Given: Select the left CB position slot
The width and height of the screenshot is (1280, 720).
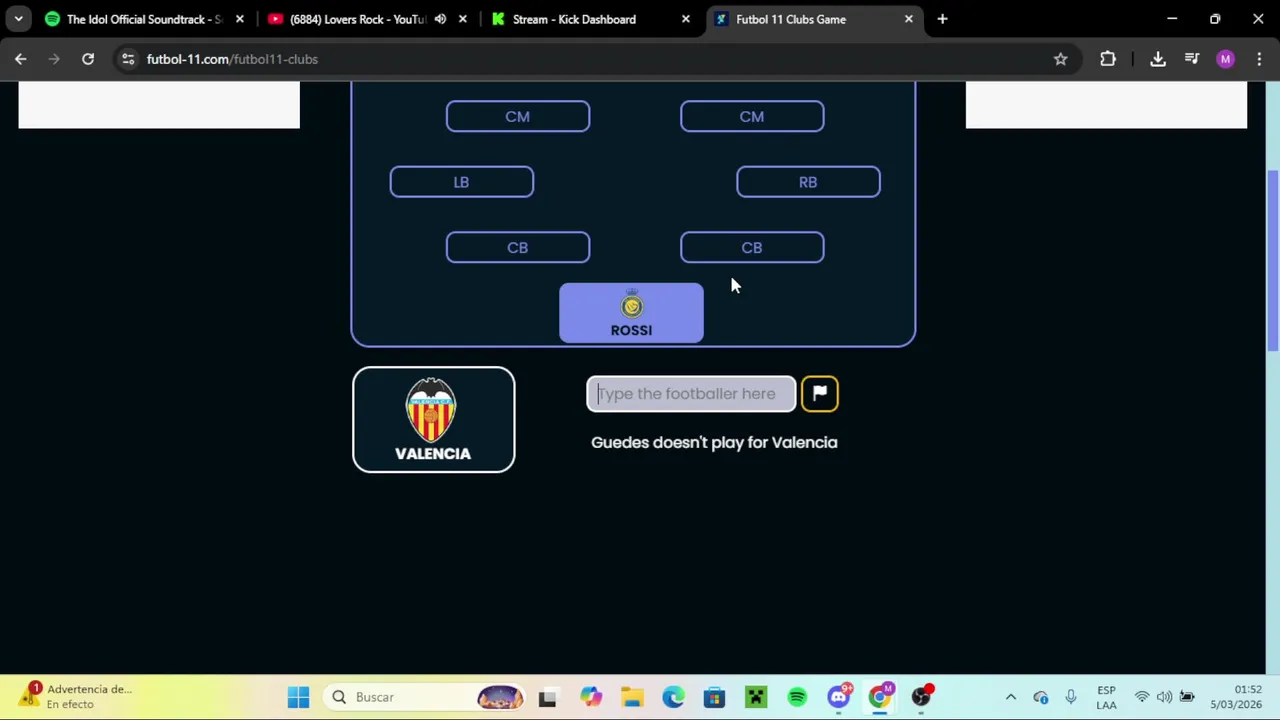Looking at the screenshot, I should pos(518,248).
